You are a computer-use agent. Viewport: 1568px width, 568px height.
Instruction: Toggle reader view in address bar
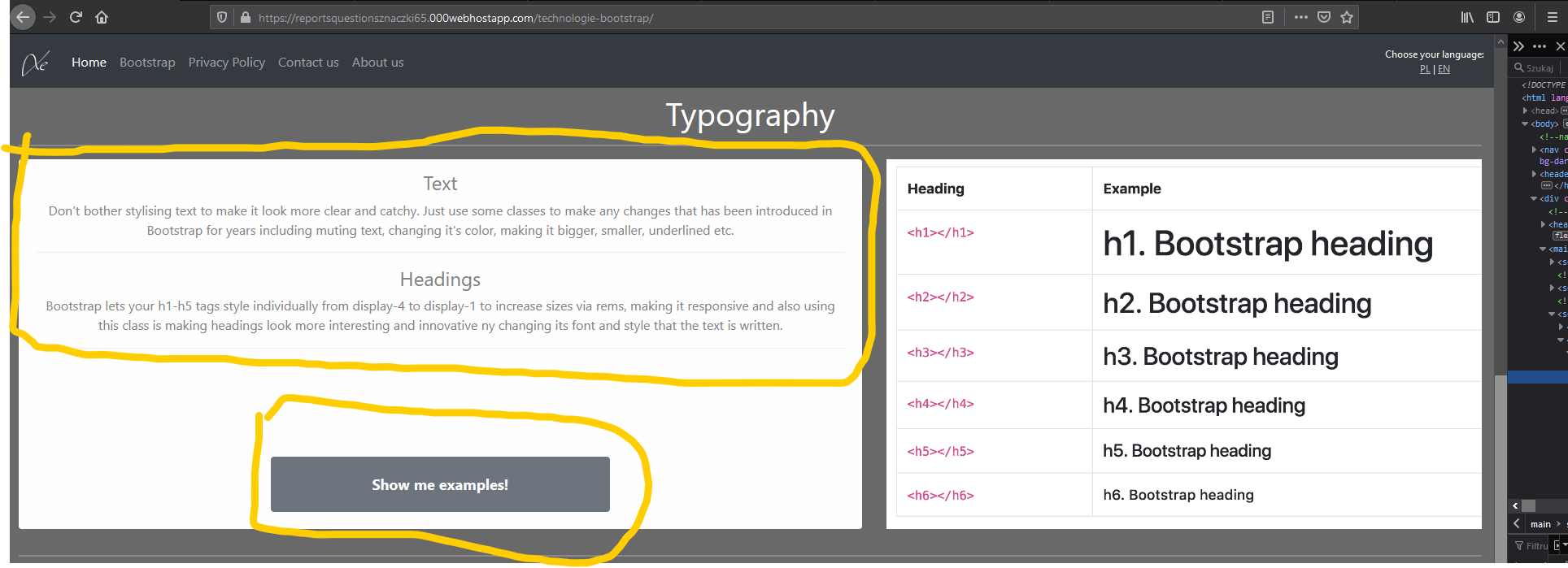[1268, 17]
